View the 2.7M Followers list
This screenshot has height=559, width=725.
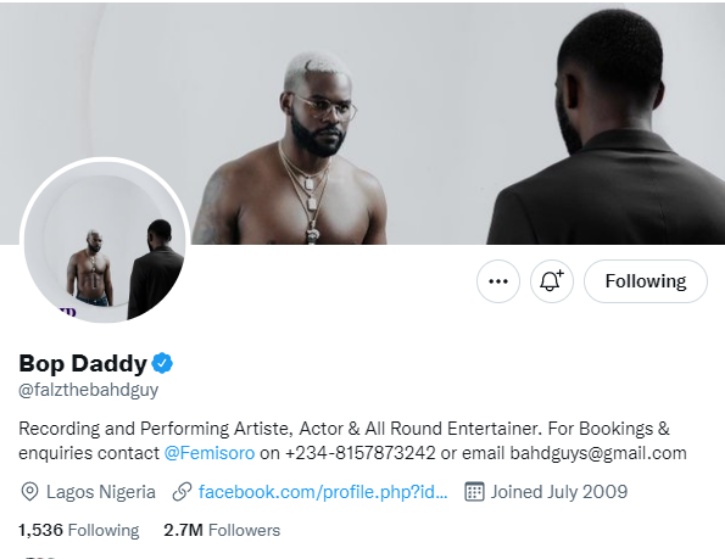[x=221, y=530]
